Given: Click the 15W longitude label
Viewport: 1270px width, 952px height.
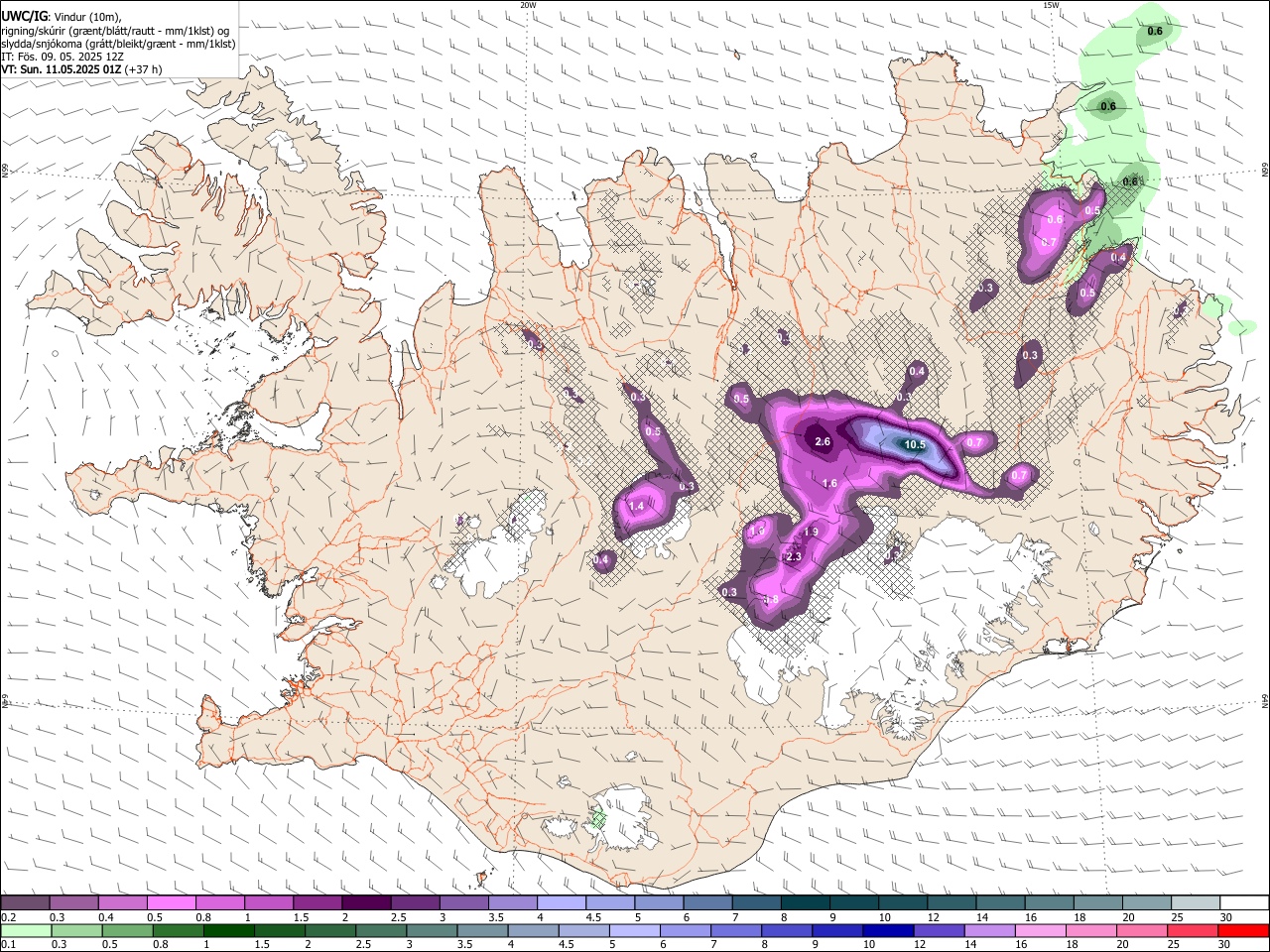Looking at the screenshot, I should (x=1051, y=5).
